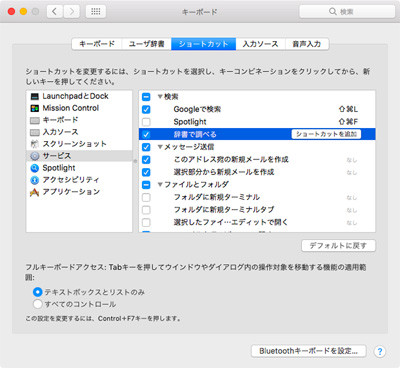This screenshot has height=368, width=400.
Task: Collapse the ファイルとフォルダ group triangle
Action: point(160,184)
